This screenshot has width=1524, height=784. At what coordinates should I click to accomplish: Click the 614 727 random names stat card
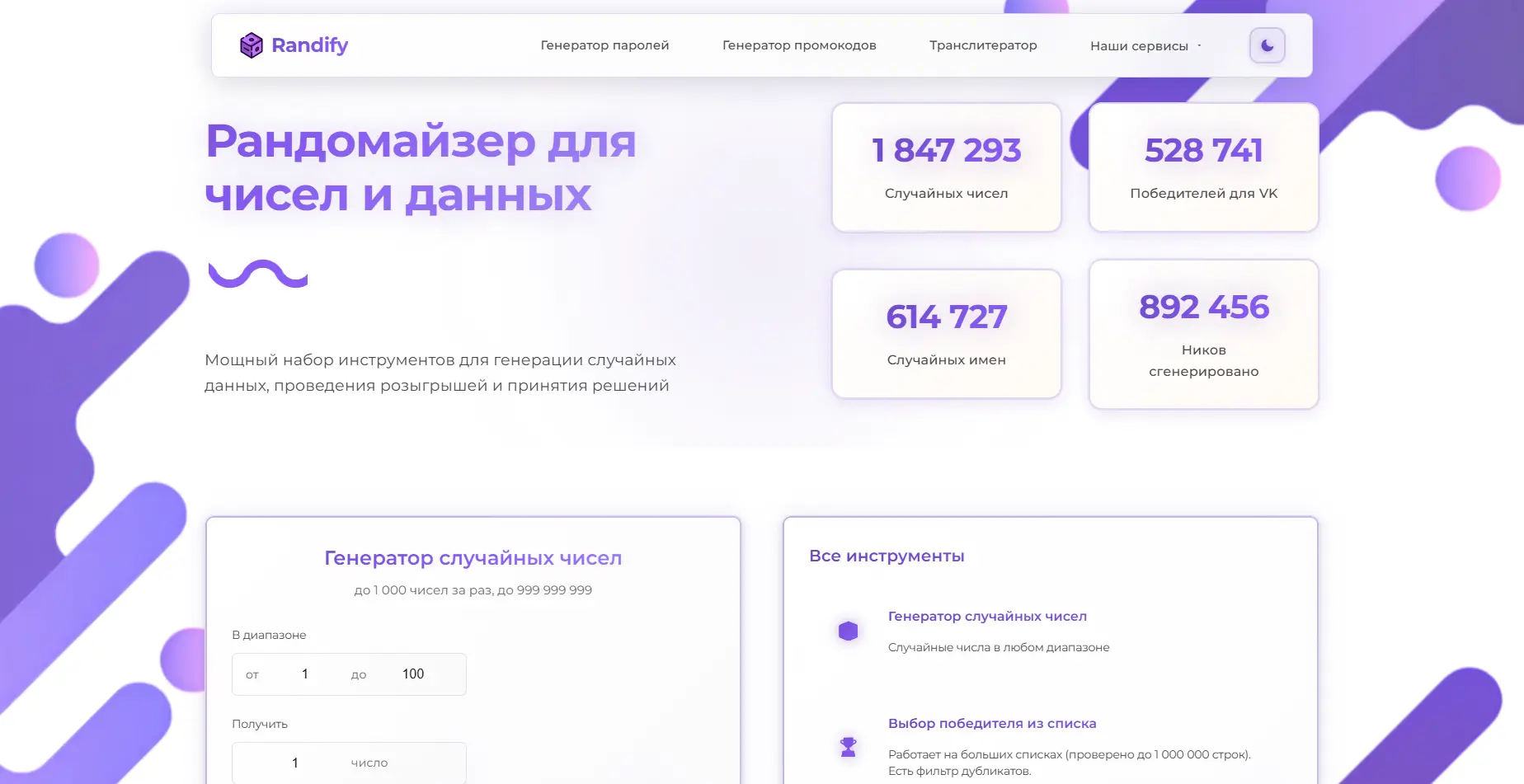[946, 333]
